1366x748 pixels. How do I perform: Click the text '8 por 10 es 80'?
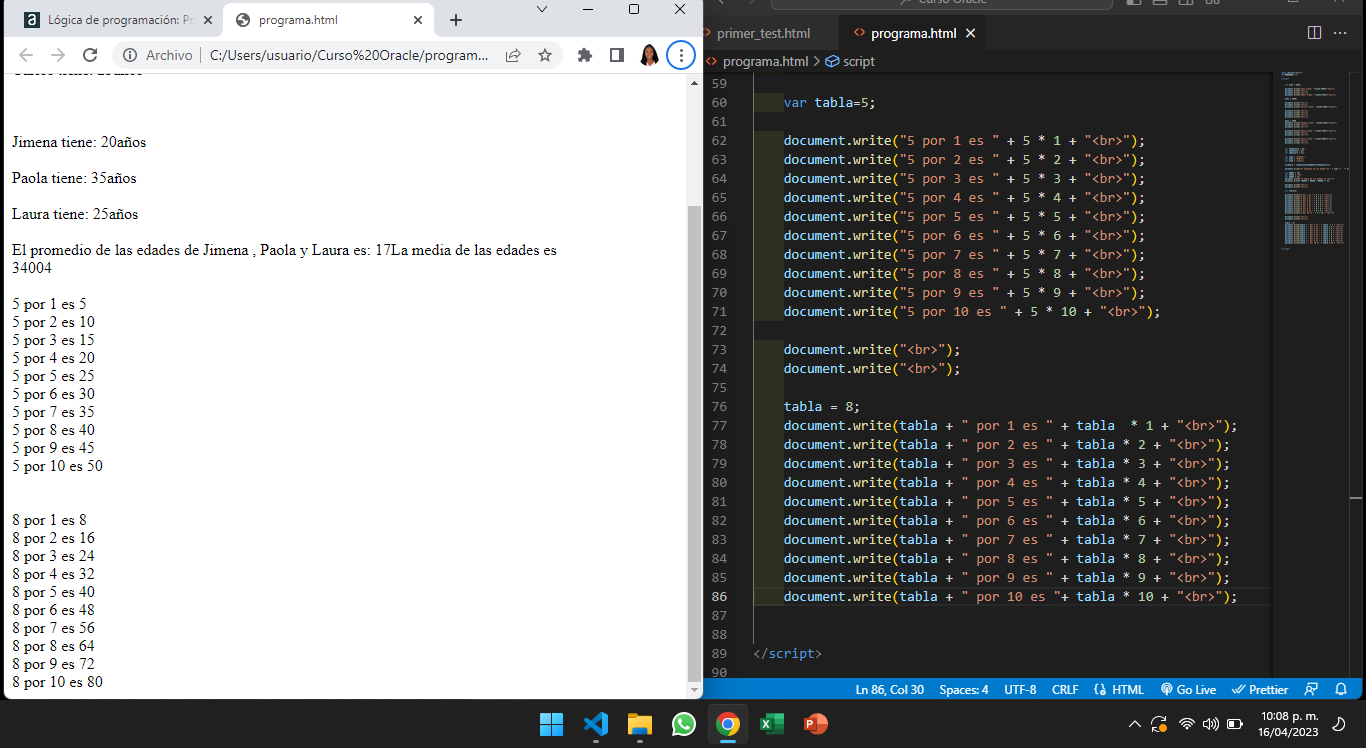click(x=57, y=682)
